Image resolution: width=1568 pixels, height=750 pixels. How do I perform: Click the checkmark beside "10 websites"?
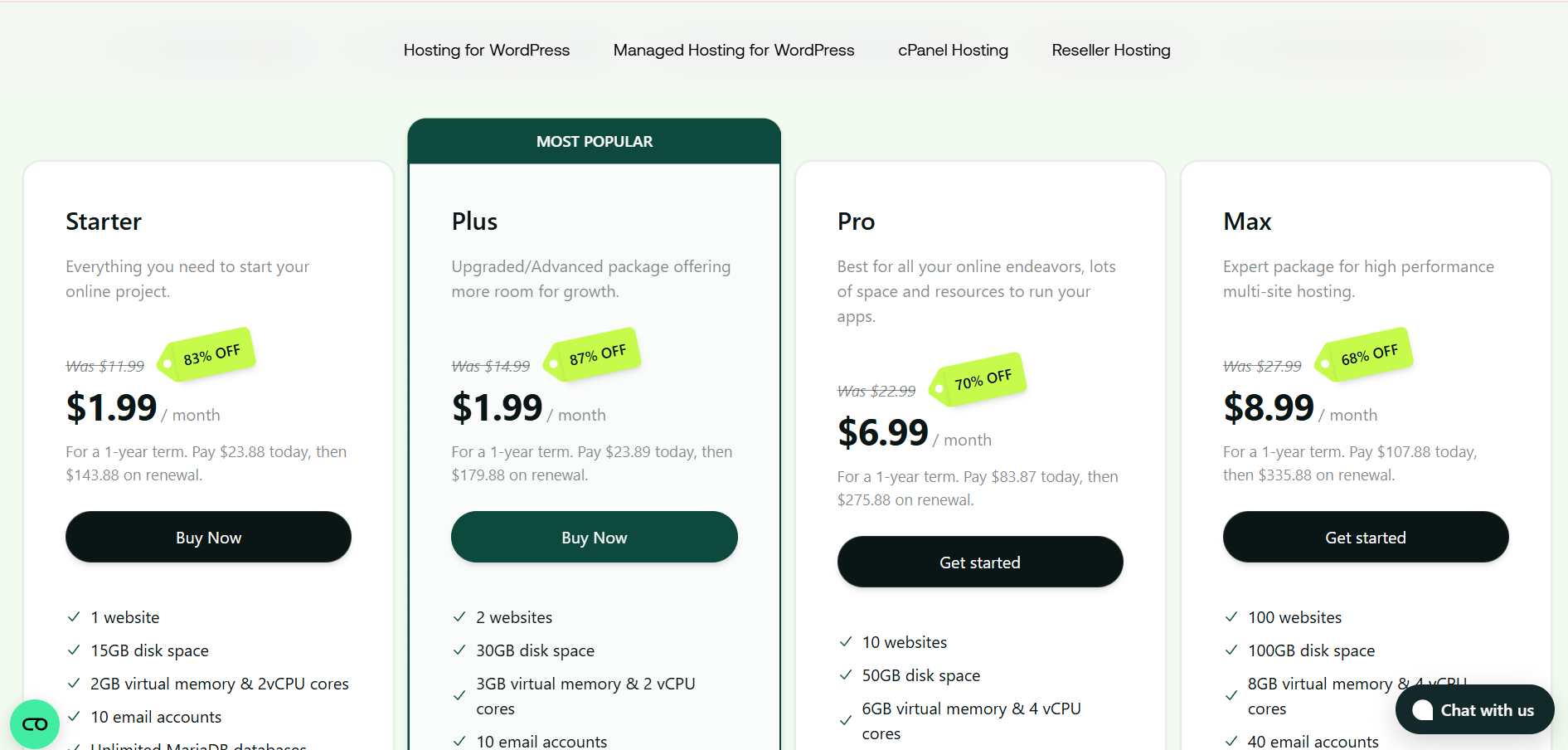click(846, 641)
